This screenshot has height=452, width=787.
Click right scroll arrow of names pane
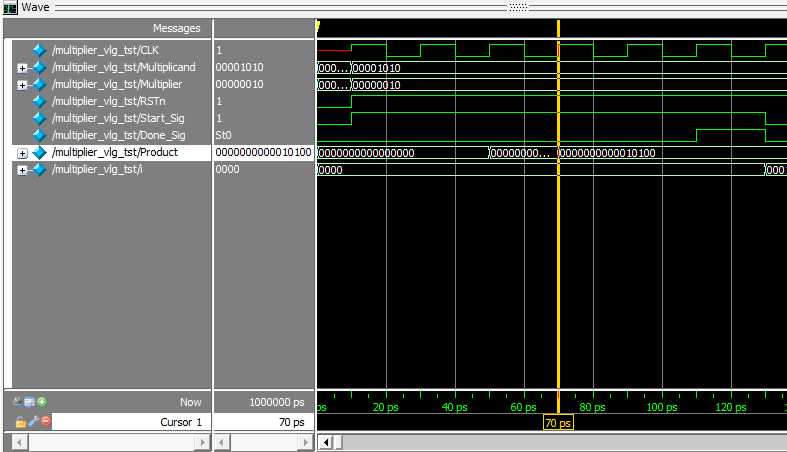click(x=202, y=442)
